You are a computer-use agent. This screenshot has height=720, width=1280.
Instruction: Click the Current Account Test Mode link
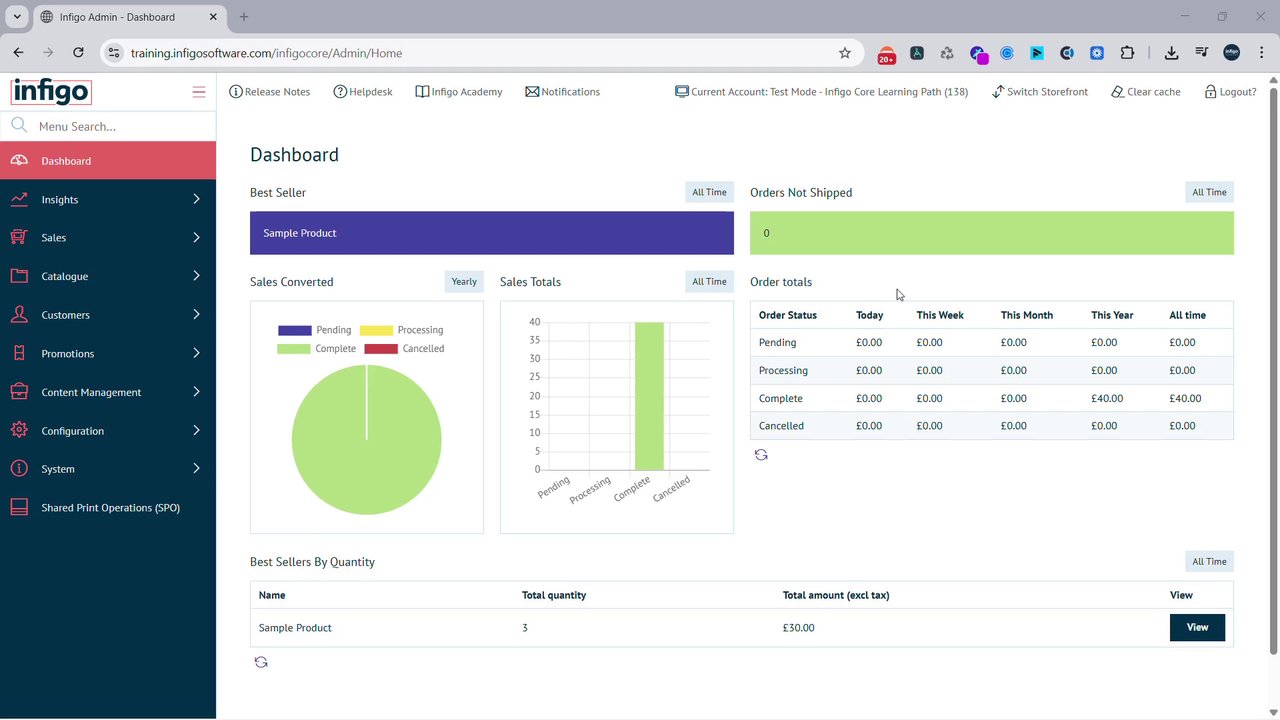tap(821, 92)
